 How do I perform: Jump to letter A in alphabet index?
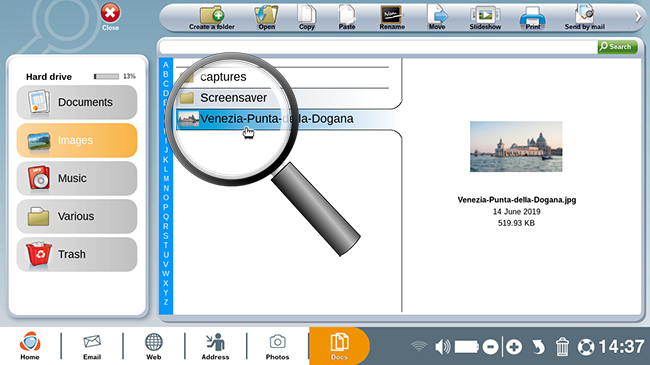point(166,65)
